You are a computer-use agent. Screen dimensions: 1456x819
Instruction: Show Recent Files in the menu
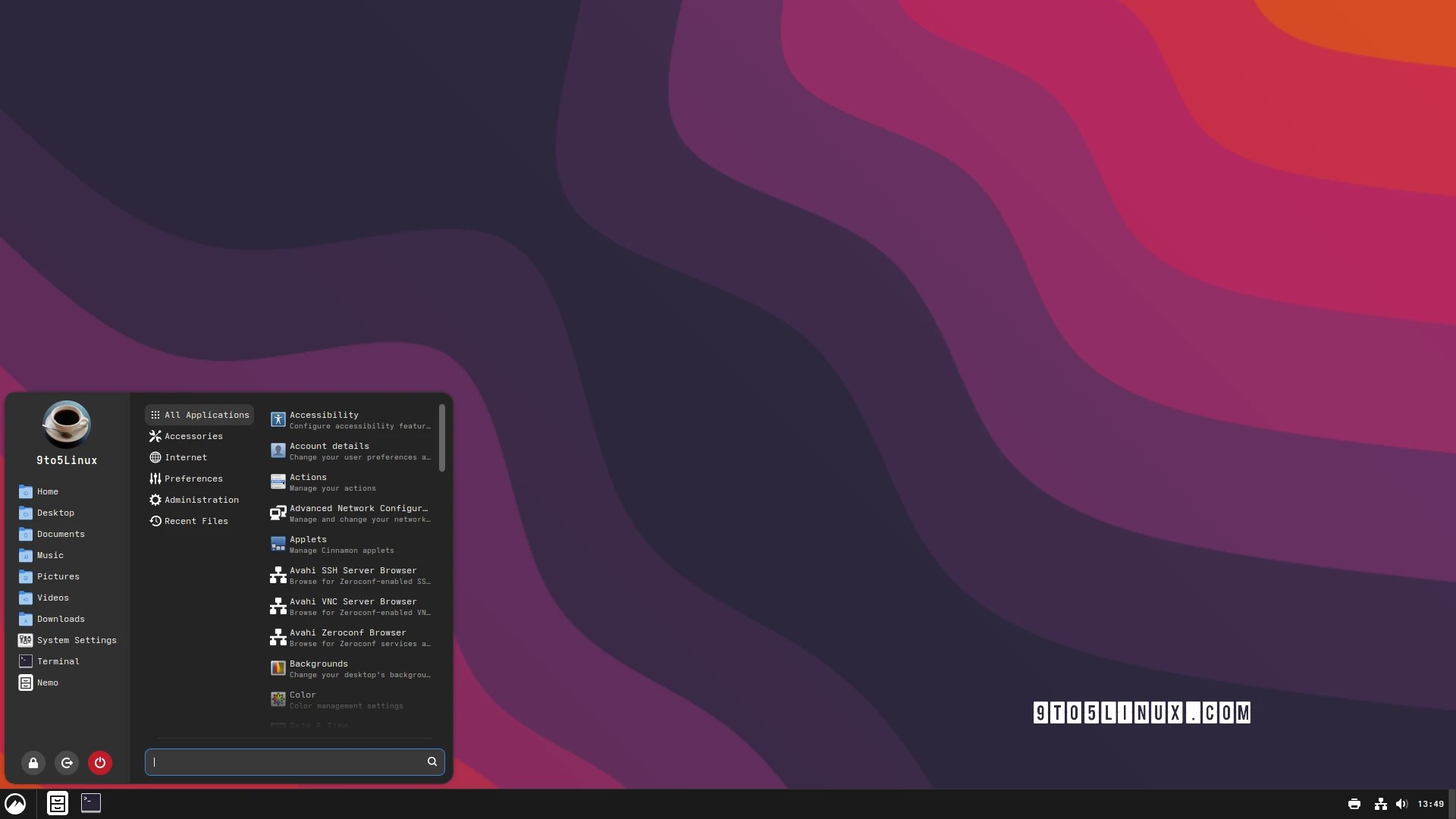pyautogui.click(x=196, y=521)
